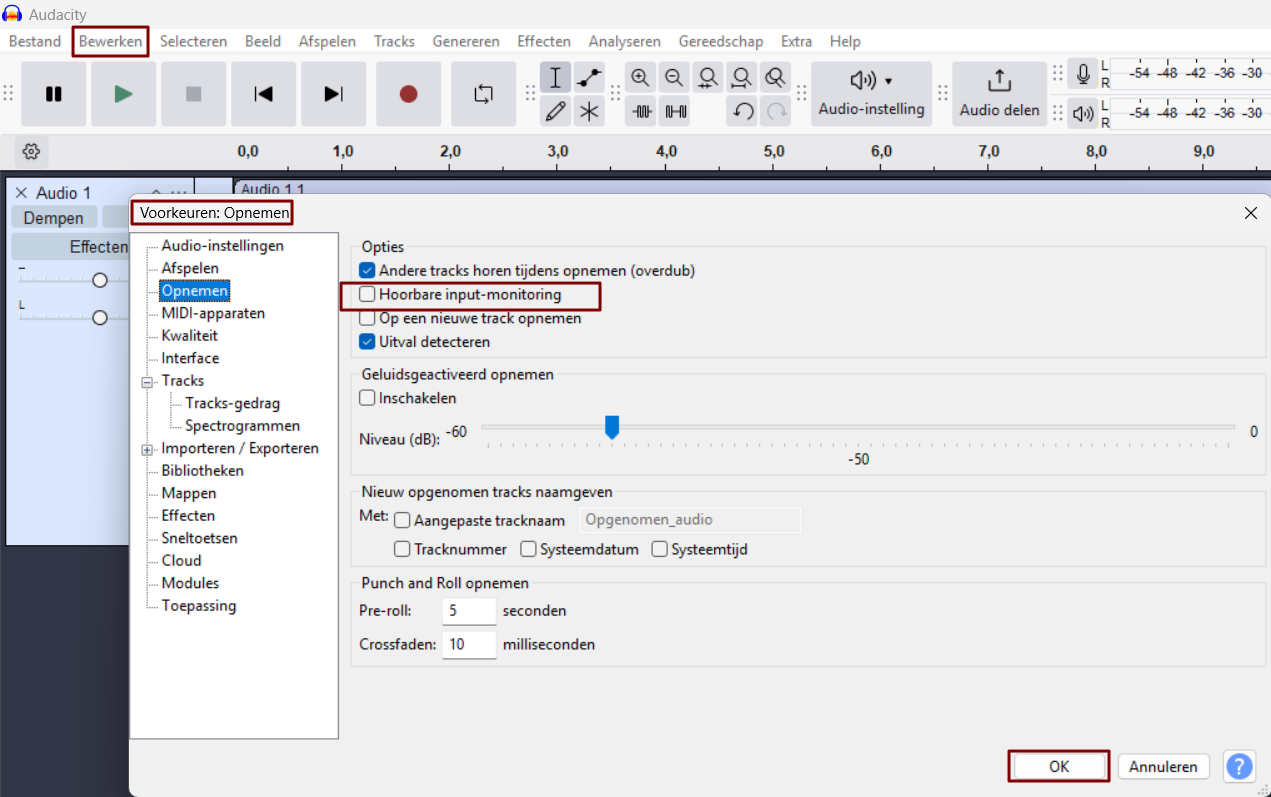Click the Audio 1 pan slider knob
Image resolution: width=1271 pixels, height=797 pixels.
[100, 317]
